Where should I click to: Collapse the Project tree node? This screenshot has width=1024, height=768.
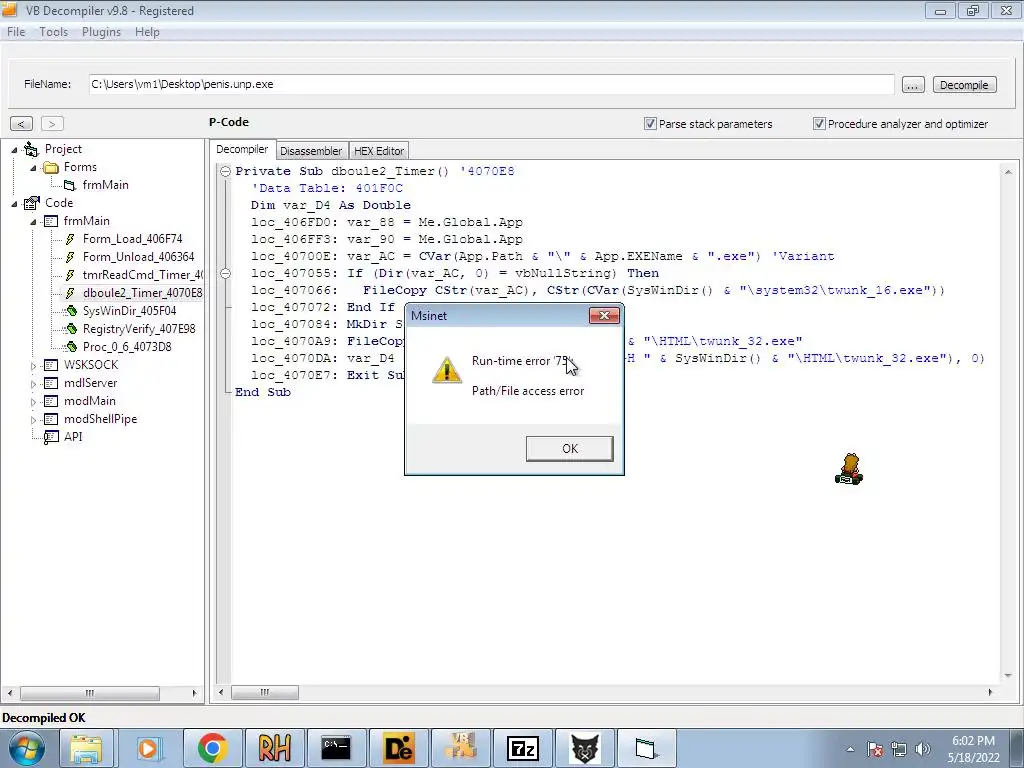pos(14,150)
